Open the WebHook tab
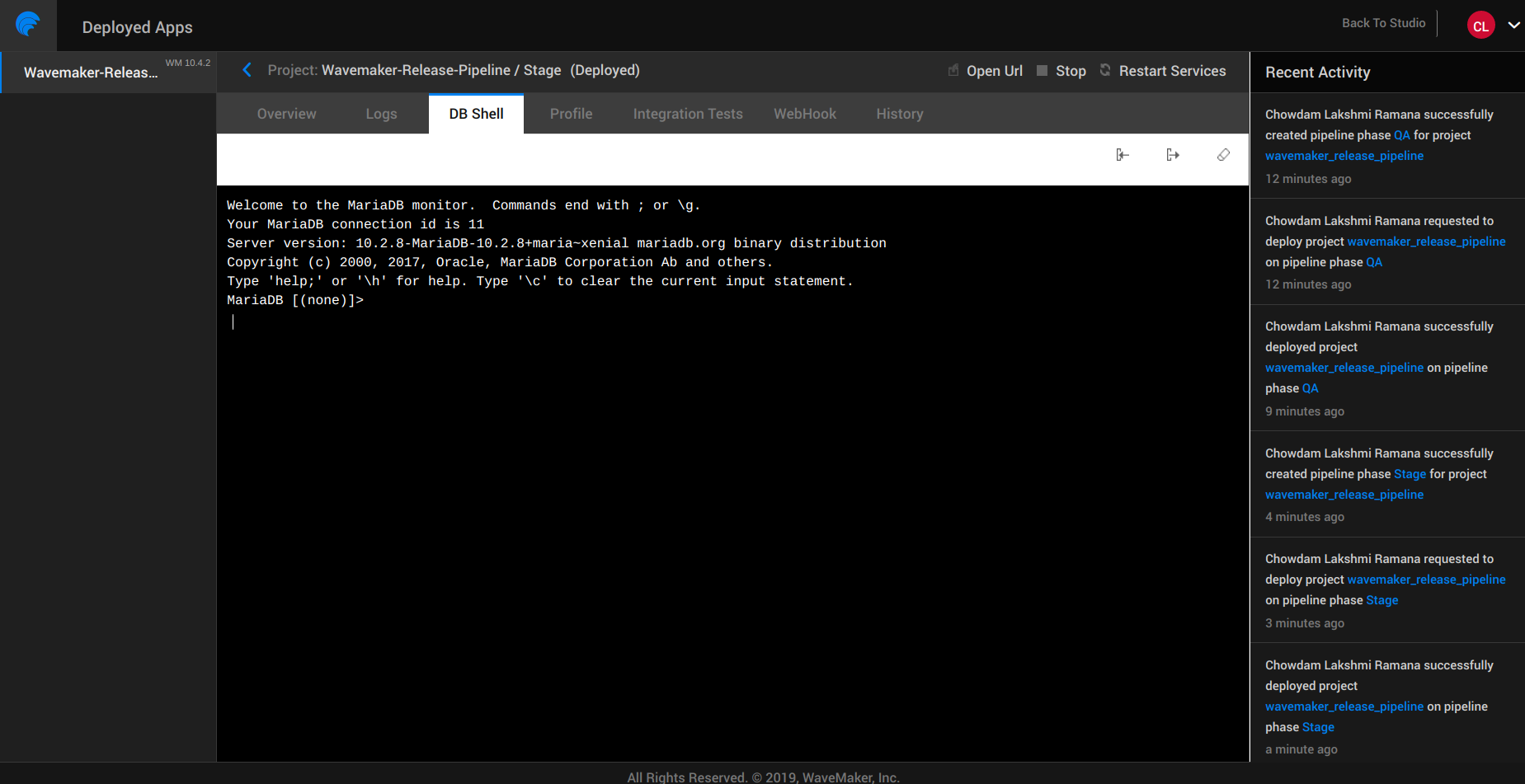The height and width of the screenshot is (784, 1525). pyautogui.click(x=804, y=114)
